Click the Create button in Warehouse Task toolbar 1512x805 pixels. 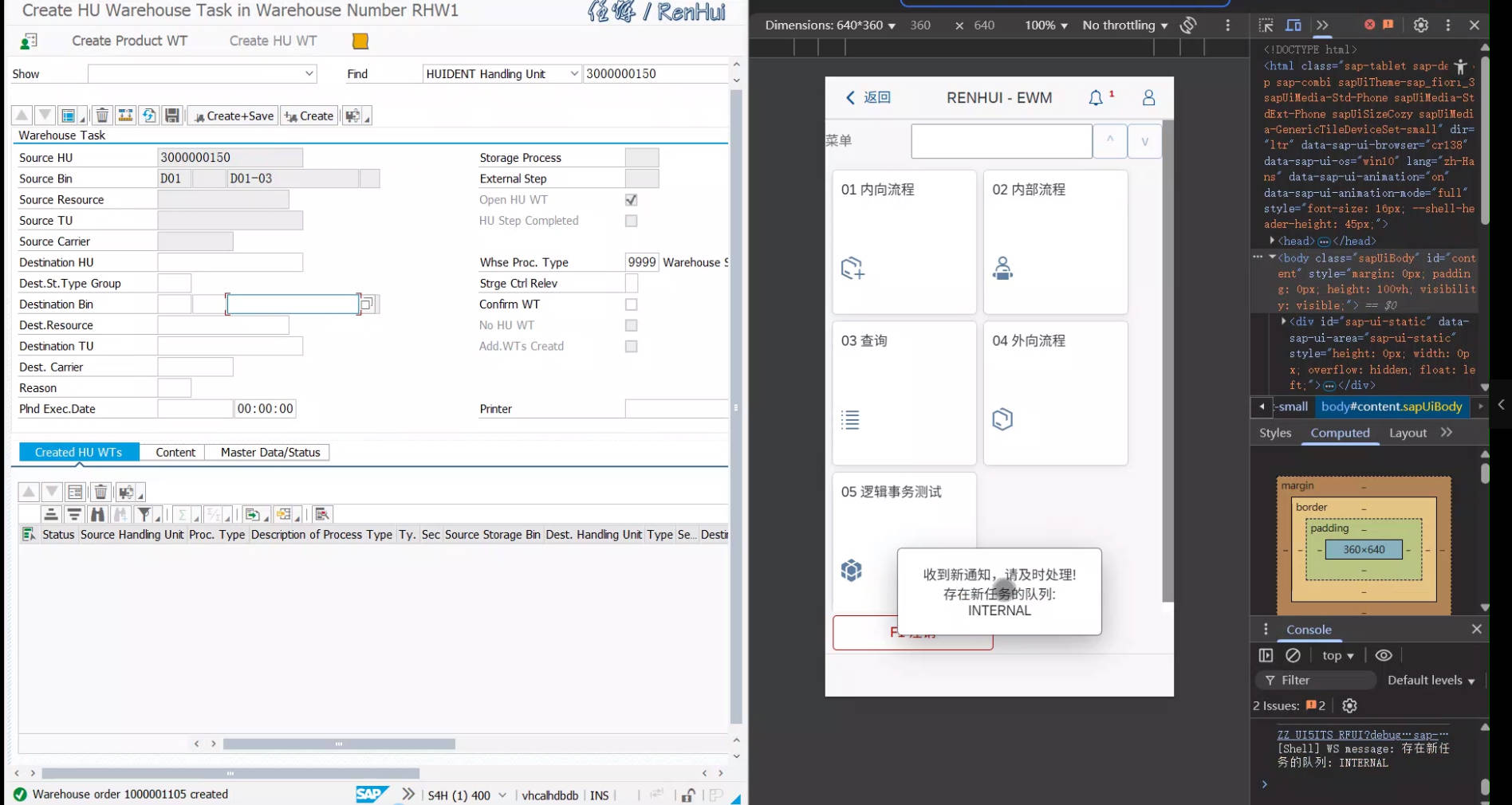309,116
